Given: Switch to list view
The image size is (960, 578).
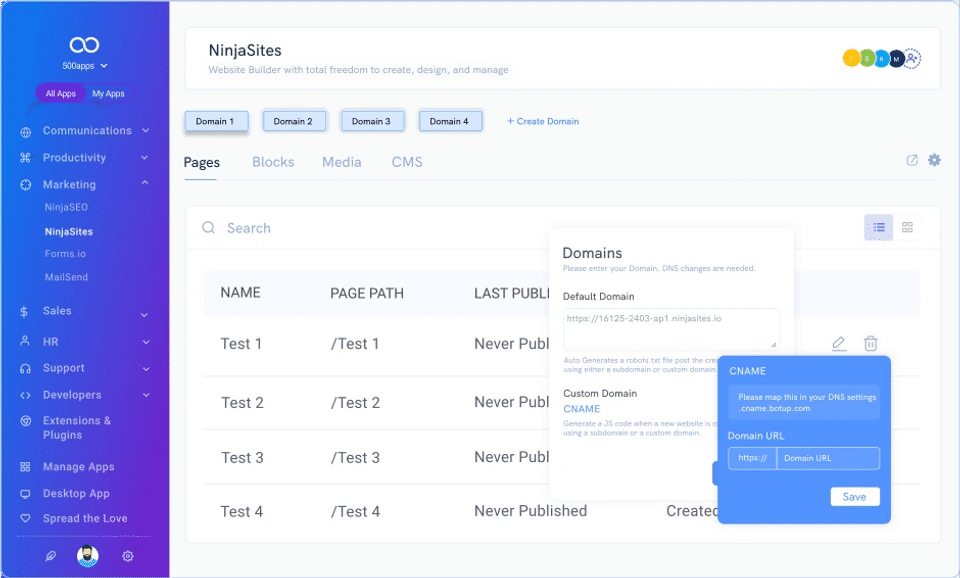Looking at the screenshot, I should (x=879, y=227).
